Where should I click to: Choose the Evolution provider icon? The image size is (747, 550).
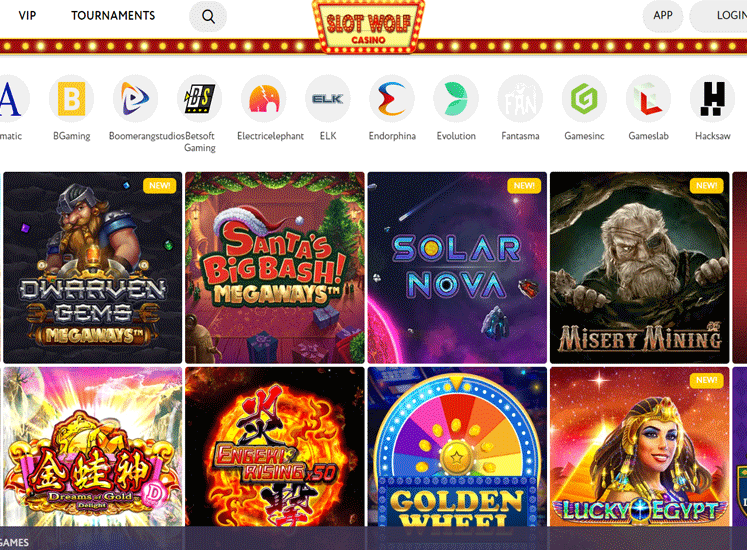(456, 99)
